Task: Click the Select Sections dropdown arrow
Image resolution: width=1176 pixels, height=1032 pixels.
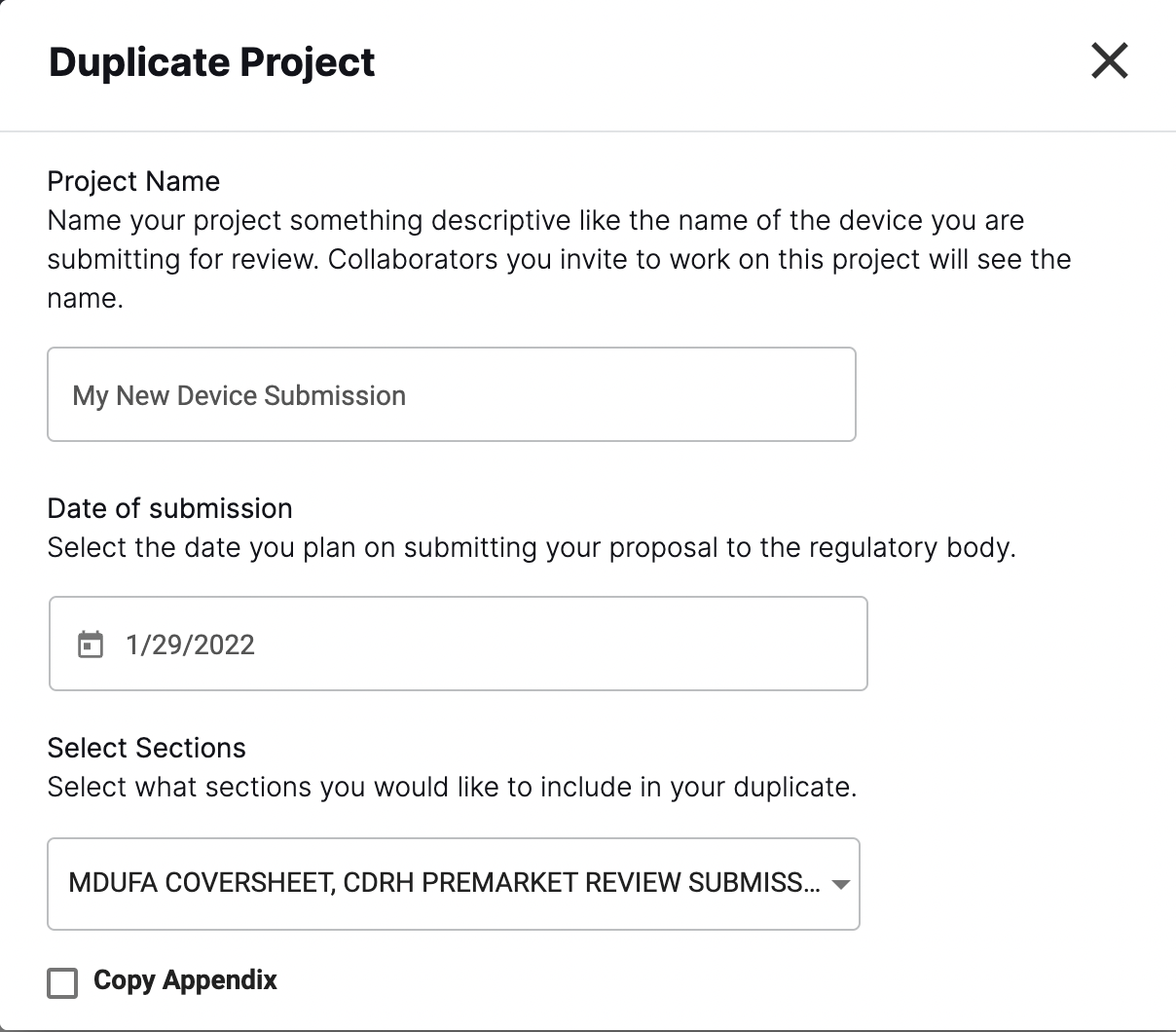Action: click(841, 885)
